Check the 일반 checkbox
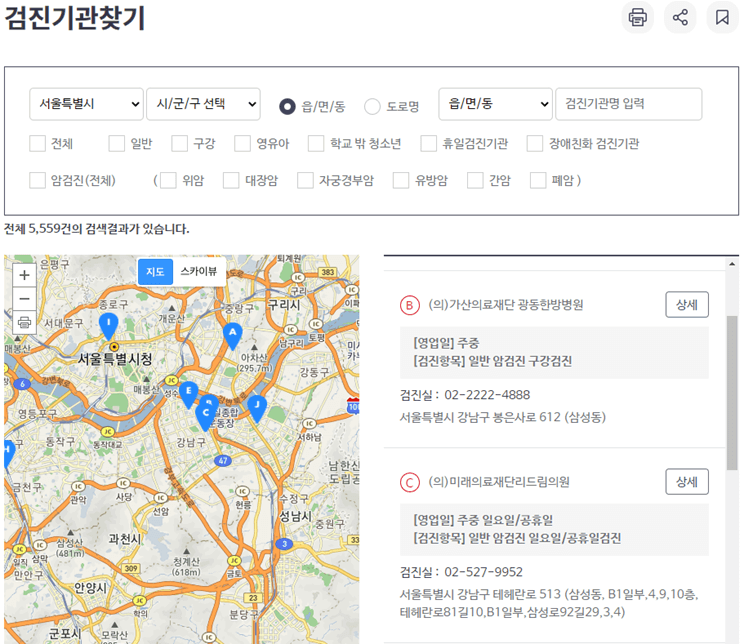Screen dimensions: 744x644 click(117, 143)
